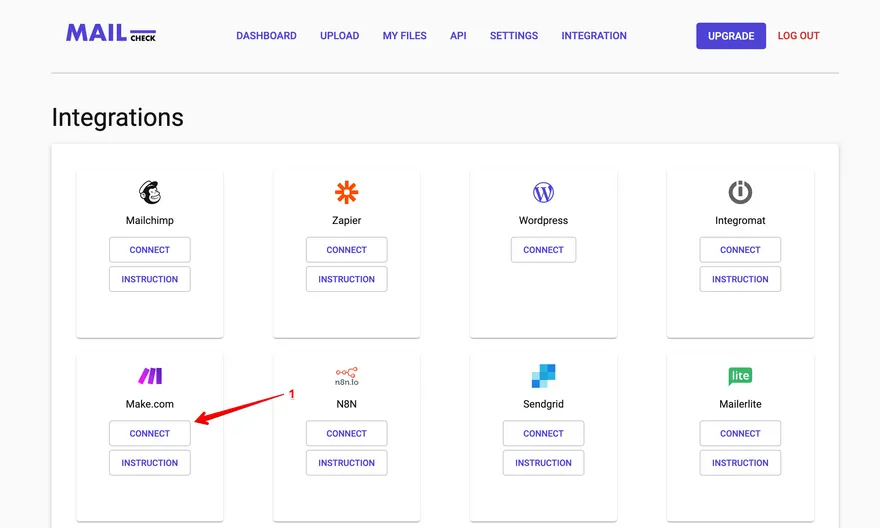880x528 pixels.
Task: Connect the Integromat integration
Action: [x=740, y=250]
